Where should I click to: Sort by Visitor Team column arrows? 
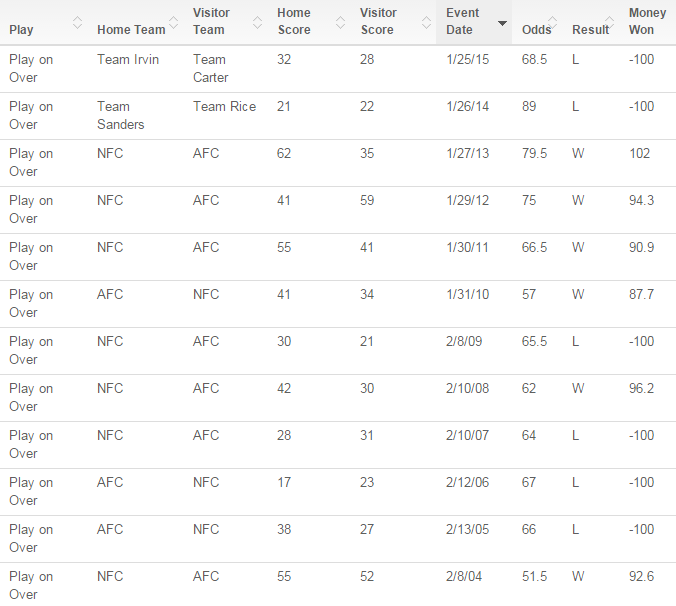tap(257, 22)
